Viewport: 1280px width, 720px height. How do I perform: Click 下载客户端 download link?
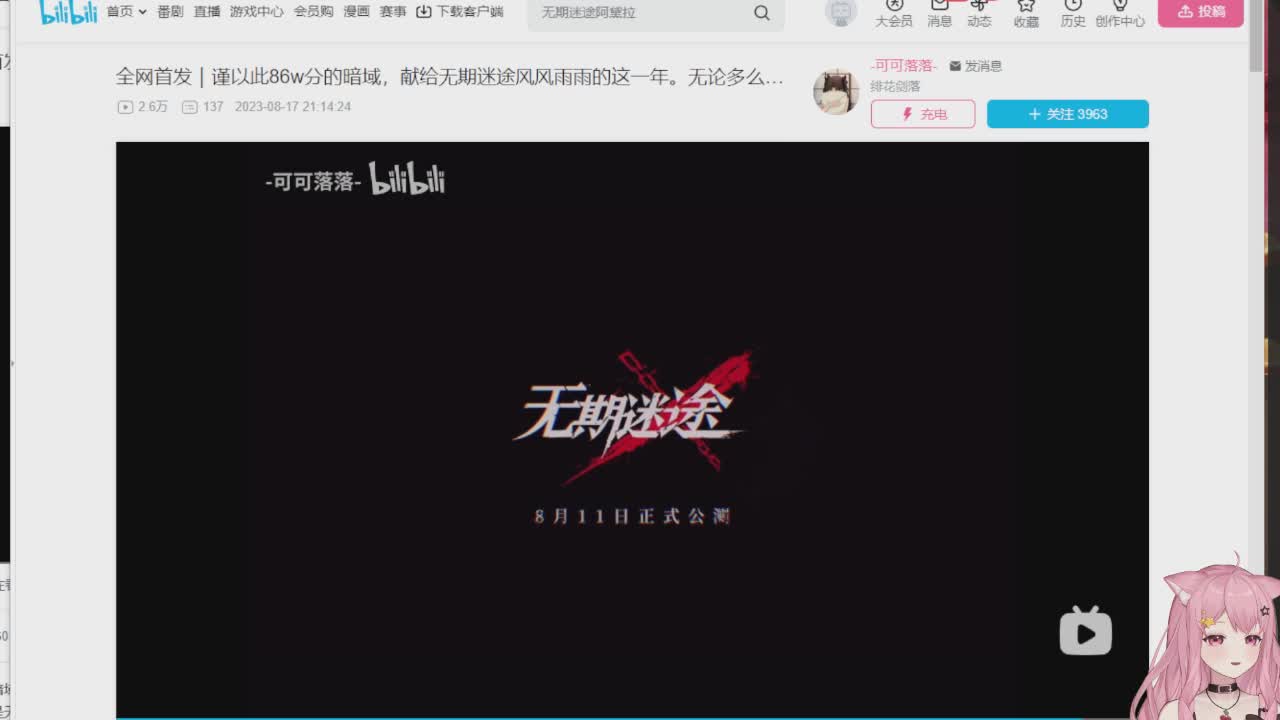tap(460, 12)
